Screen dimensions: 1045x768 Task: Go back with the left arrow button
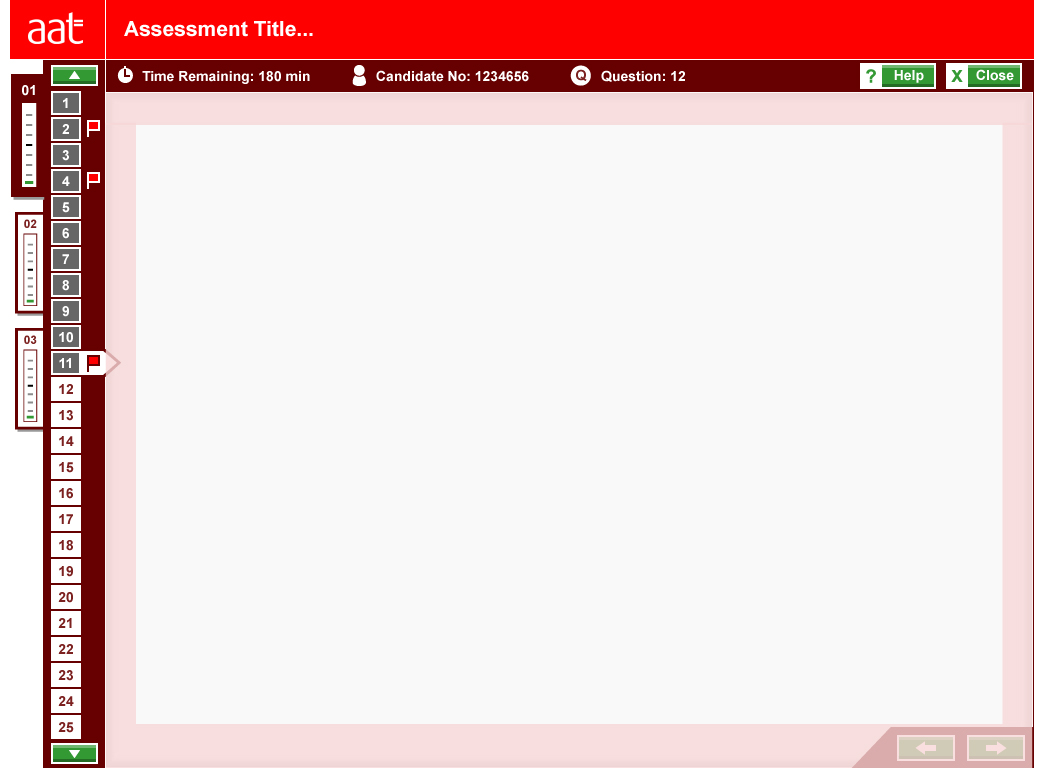pyautogui.click(x=925, y=748)
